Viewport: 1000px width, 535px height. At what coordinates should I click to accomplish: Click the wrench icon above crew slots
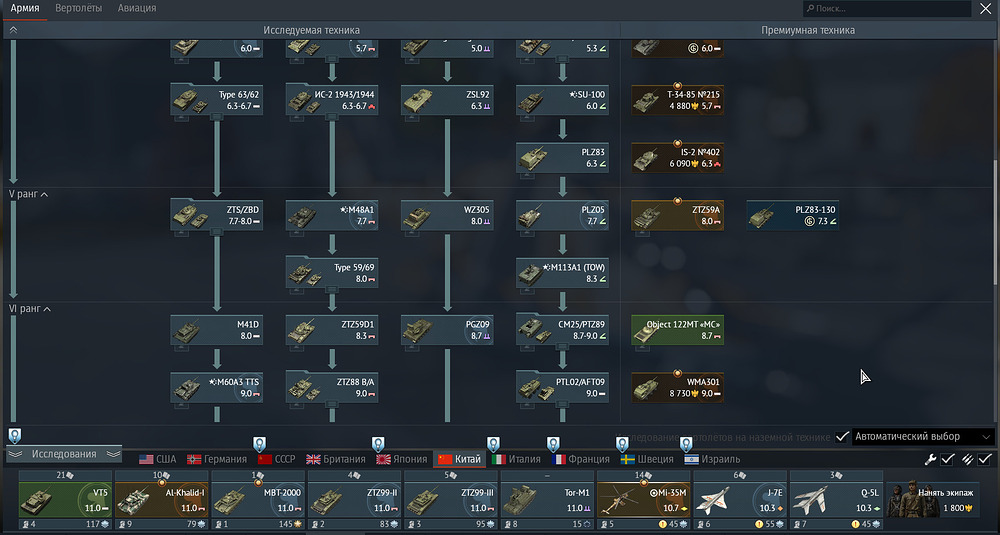pos(930,459)
